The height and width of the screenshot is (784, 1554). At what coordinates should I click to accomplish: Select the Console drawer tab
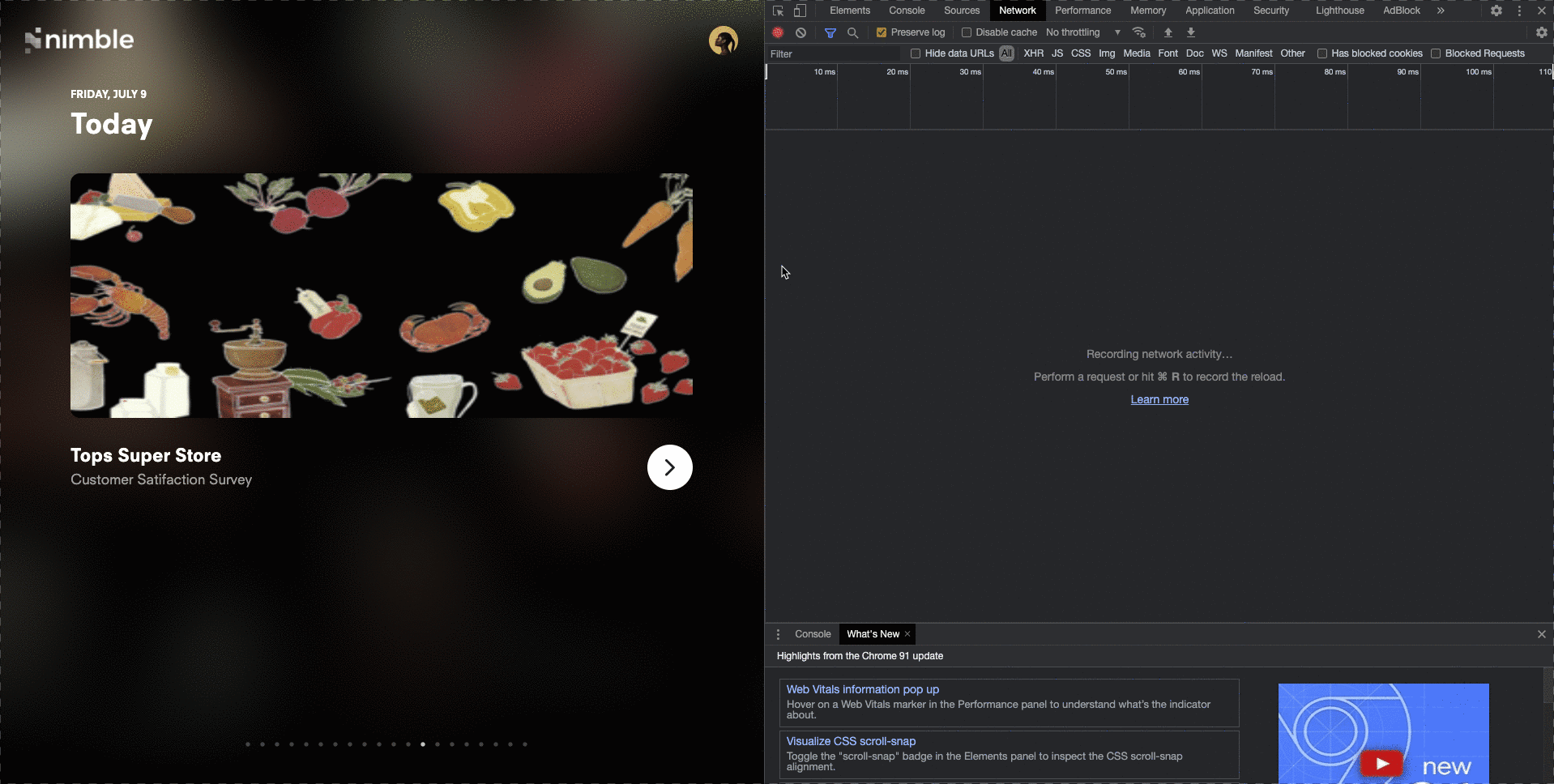(813, 634)
